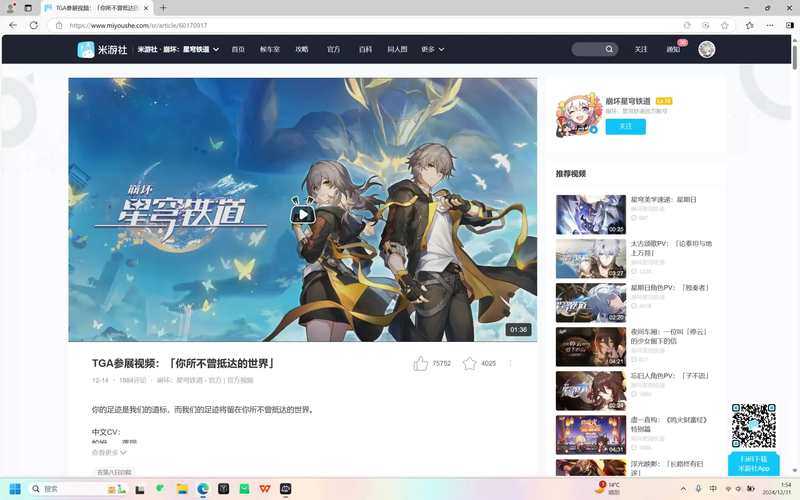The height and width of the screenshot is (500, 800).
Task: Show hidden system tray icons chevron
Action: tap(683, 489)
